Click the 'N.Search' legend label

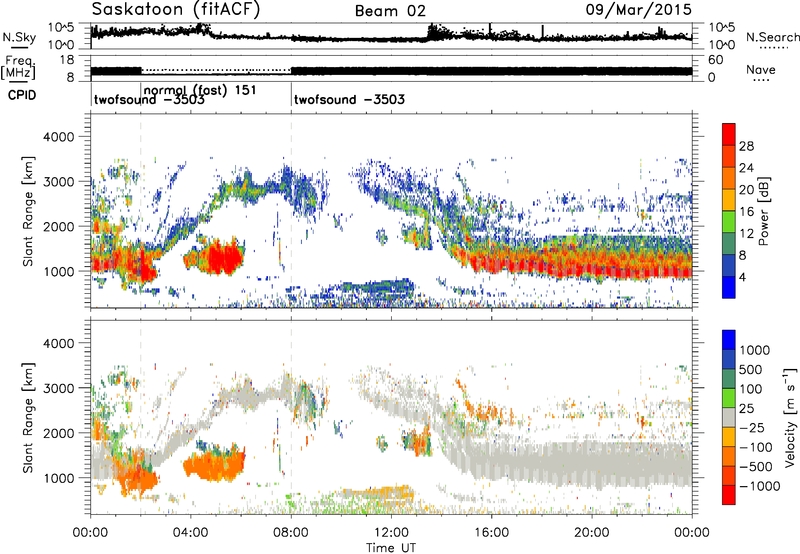772,37
